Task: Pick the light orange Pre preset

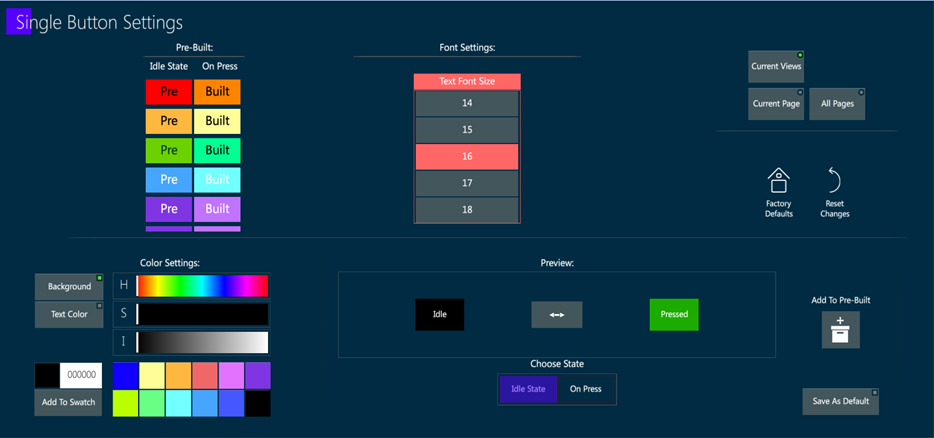Action: tap(169, 121)
